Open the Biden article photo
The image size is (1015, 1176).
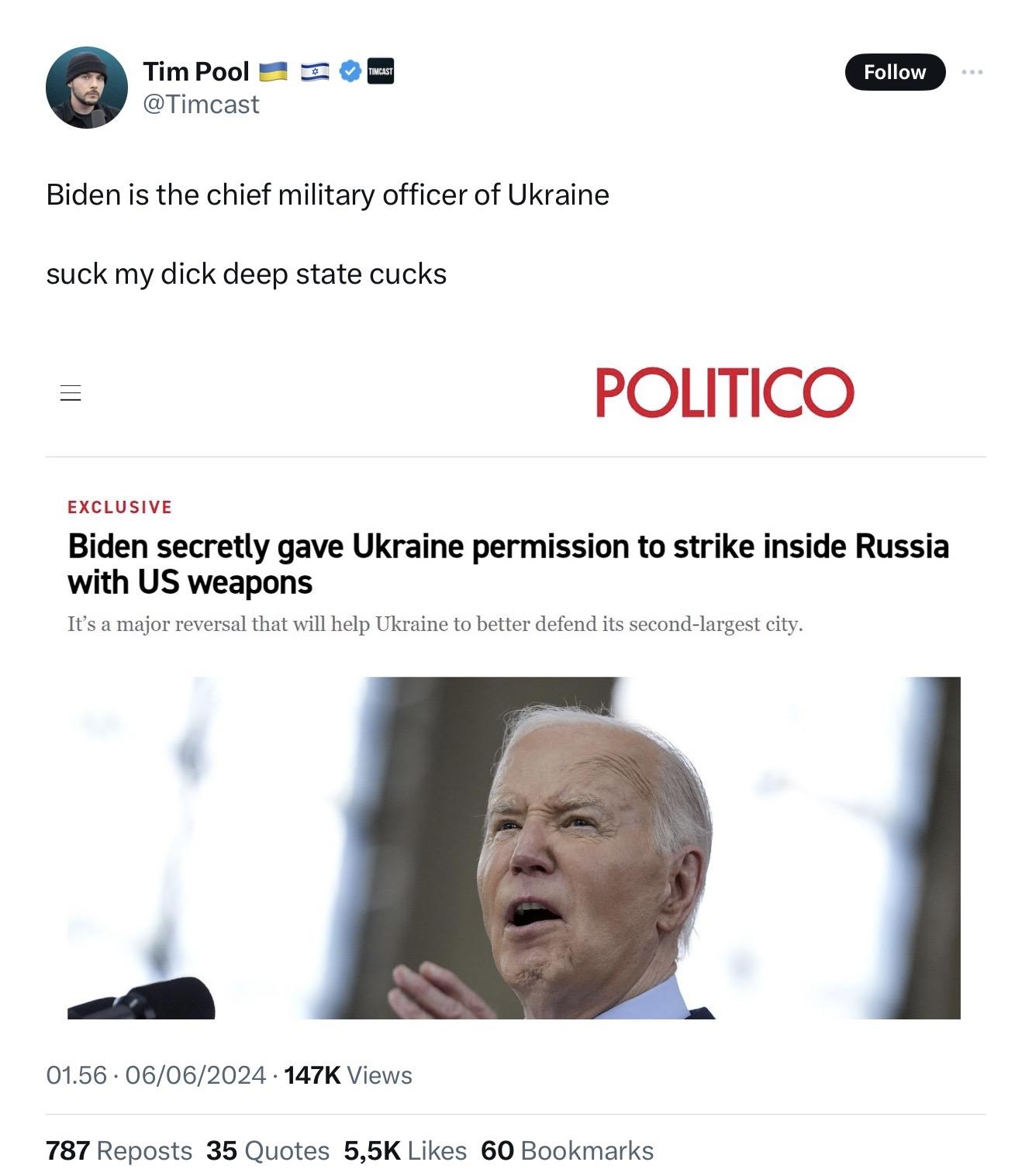513,847
